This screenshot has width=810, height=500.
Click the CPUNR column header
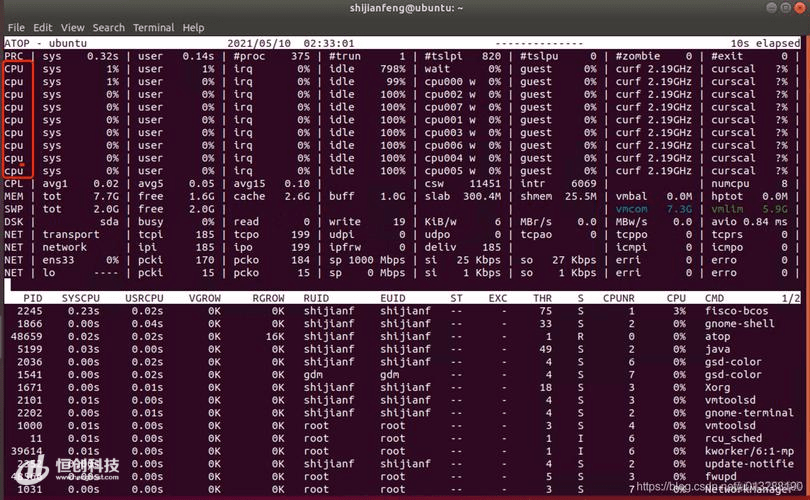click(x=619, y=298)
